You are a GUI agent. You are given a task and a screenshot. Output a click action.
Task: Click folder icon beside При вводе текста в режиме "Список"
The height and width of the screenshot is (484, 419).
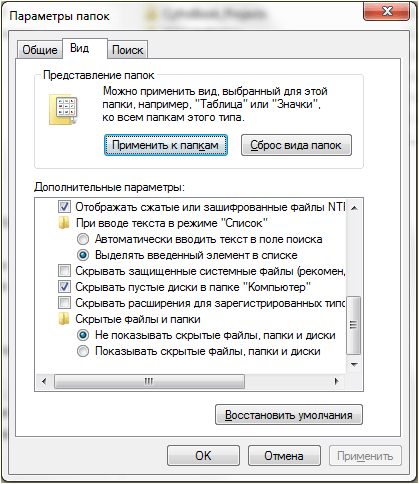click(64, 223)
